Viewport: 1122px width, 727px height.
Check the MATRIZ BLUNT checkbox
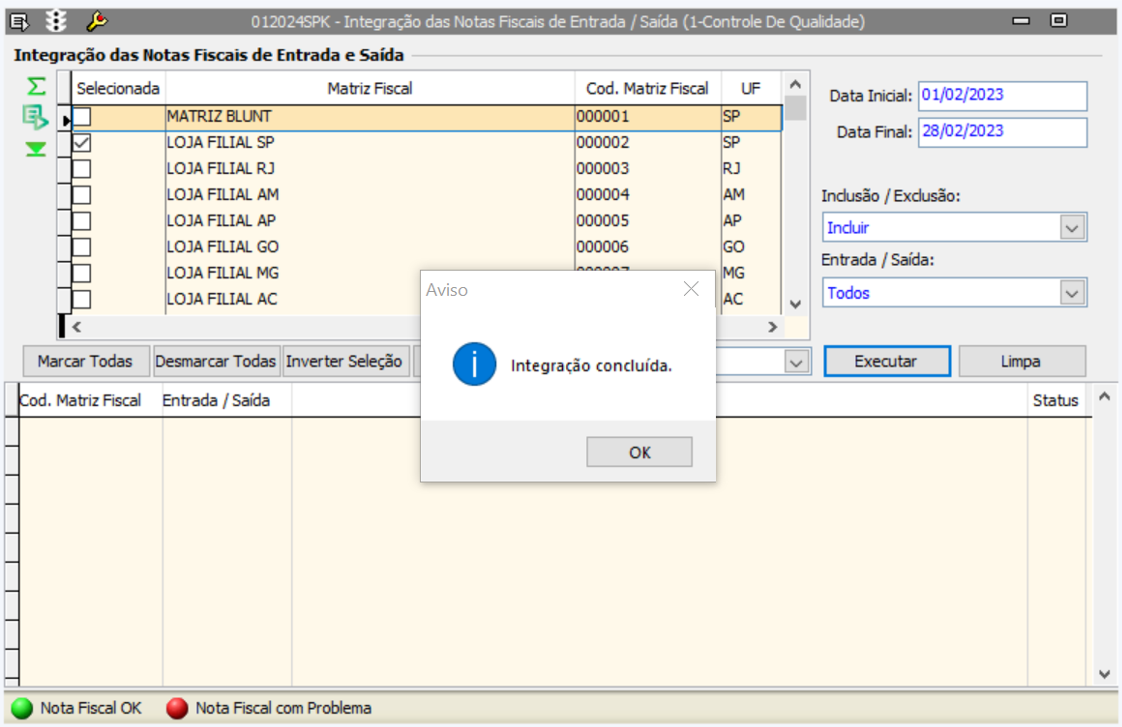pos(82,117)
